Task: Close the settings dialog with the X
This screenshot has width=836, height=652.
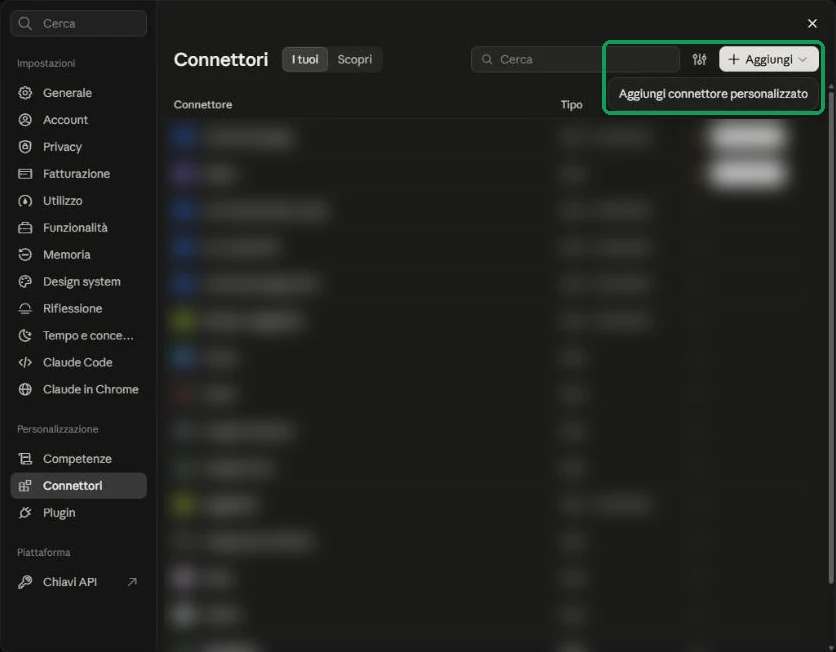Action: coord(812,23)
